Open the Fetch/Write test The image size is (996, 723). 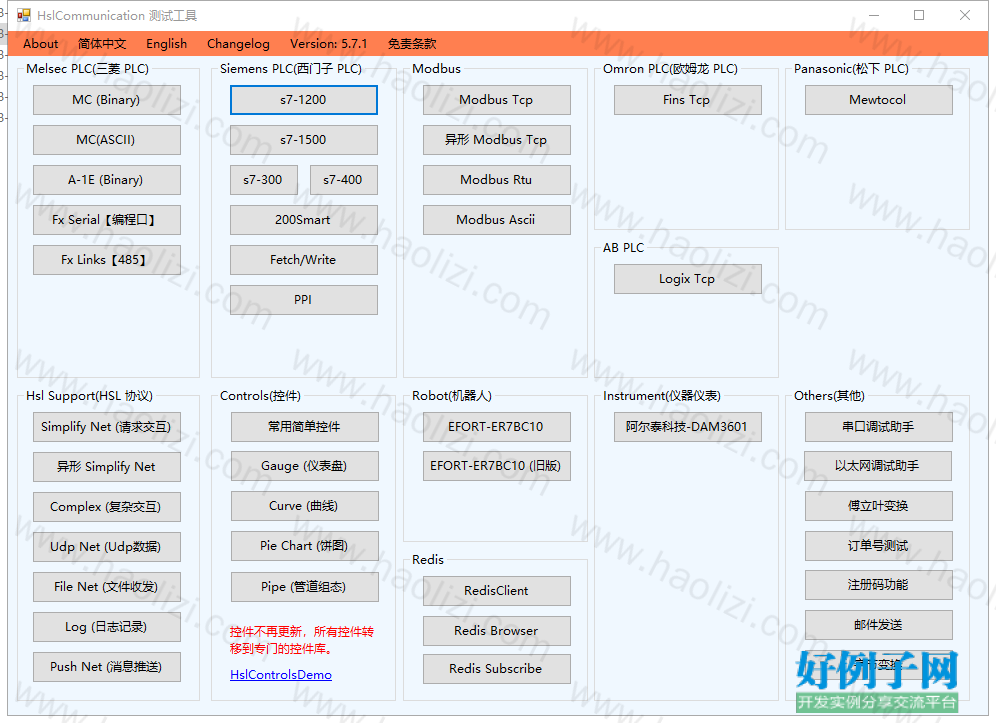pos(304,260)
